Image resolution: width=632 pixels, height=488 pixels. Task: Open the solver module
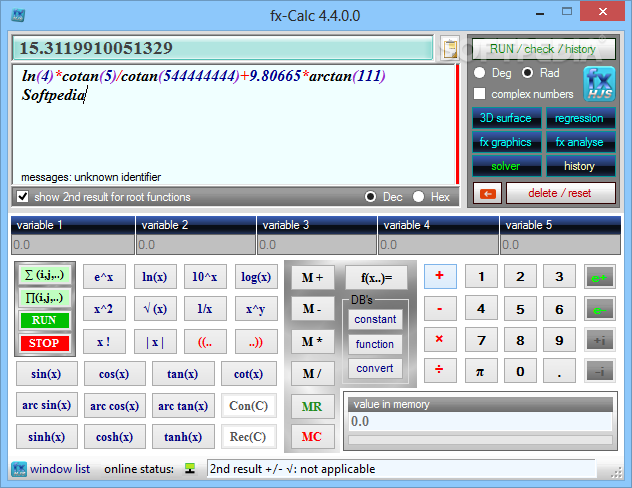click(506, 166)
